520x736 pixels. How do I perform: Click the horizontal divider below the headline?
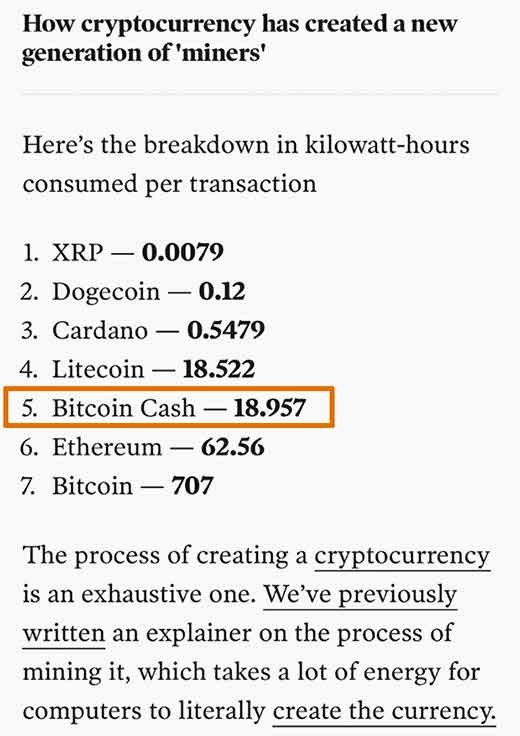point(260,94)
